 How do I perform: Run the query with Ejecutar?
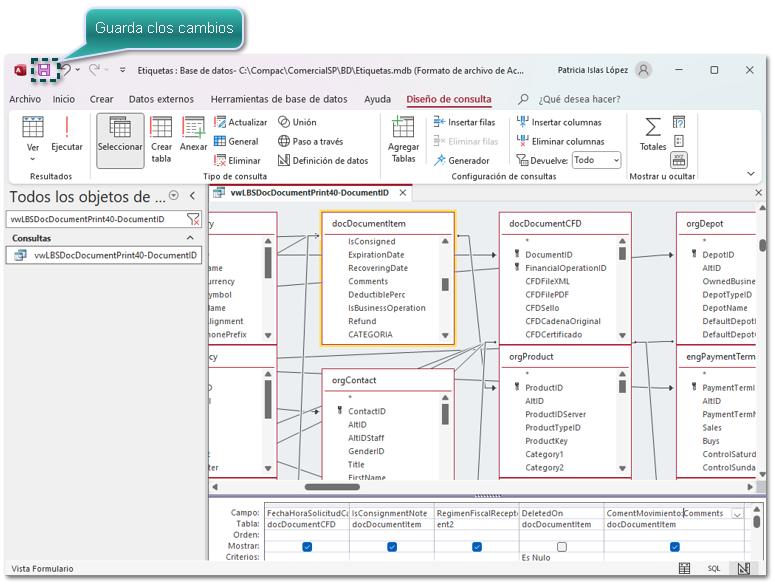tap(67, 135)
